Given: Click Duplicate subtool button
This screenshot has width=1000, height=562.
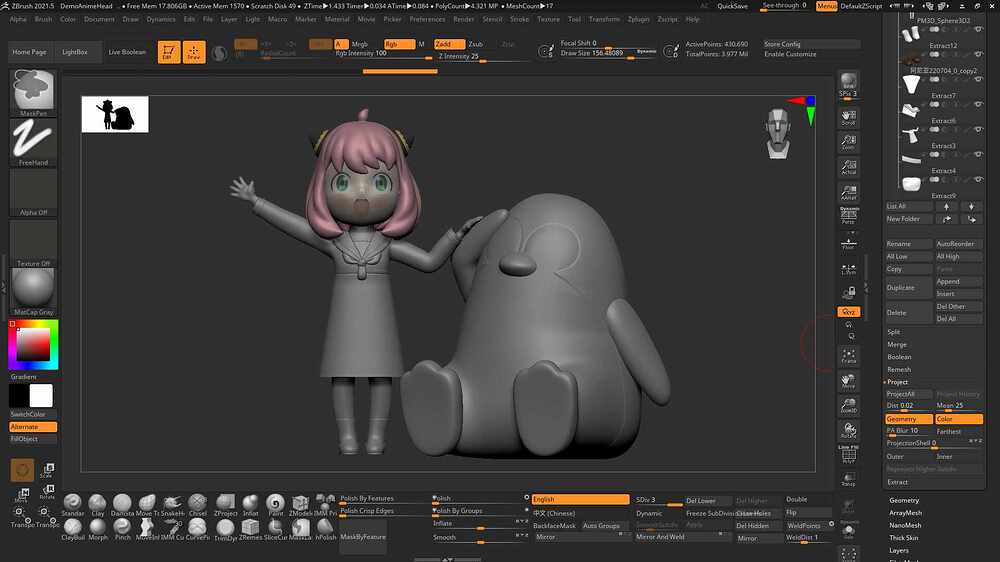Looking at the screenshot, I should (x=909, y=288).
